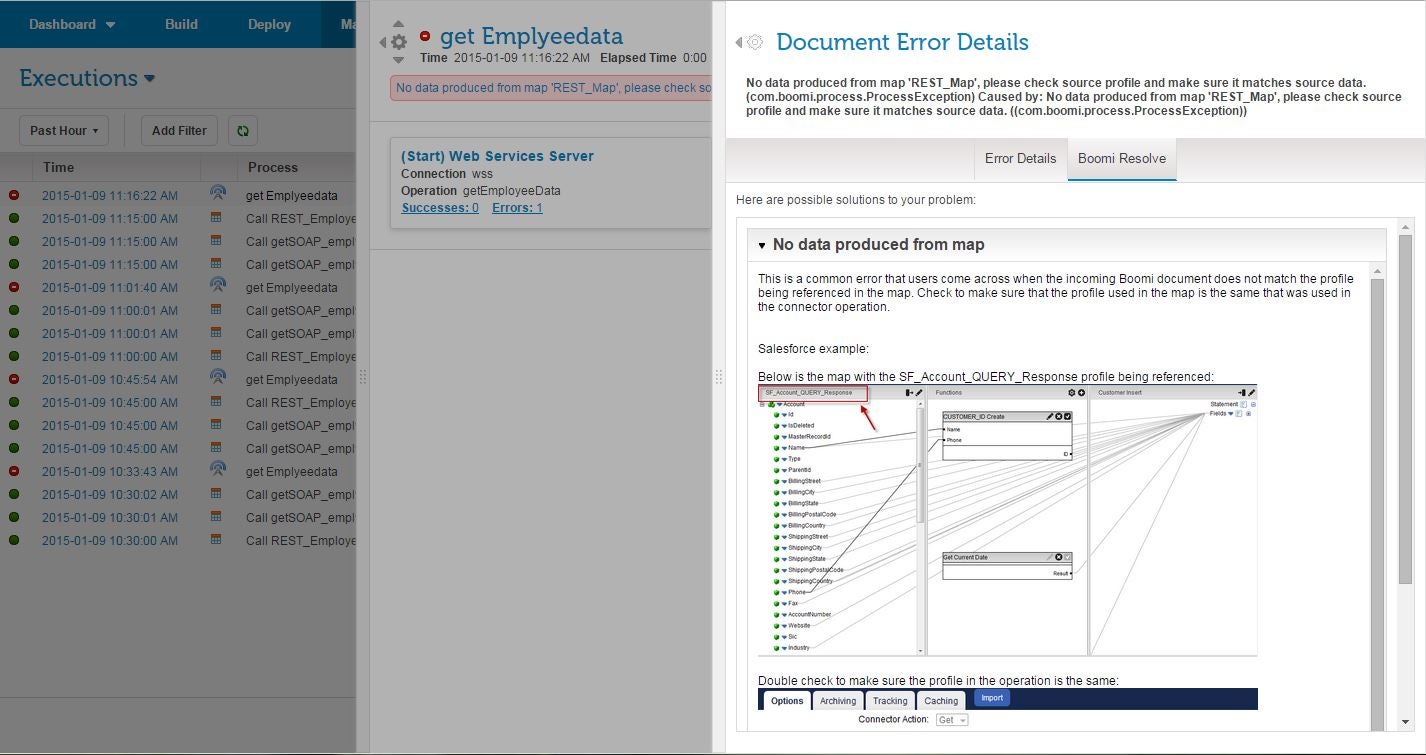Viewport: 1426px width, 755px height.
Task: Select process Call getSOAP_empl in 10:30:01 AM row
Action: 301,518
